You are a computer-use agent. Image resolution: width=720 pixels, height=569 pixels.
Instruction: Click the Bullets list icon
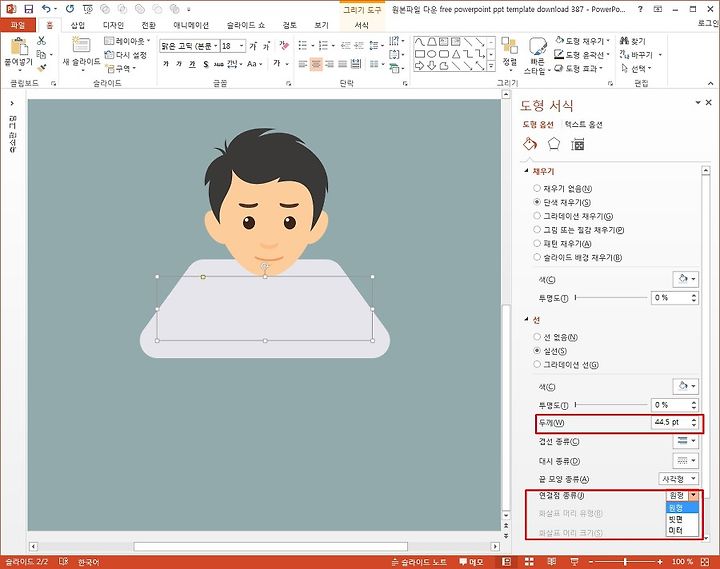pos(303,45)
